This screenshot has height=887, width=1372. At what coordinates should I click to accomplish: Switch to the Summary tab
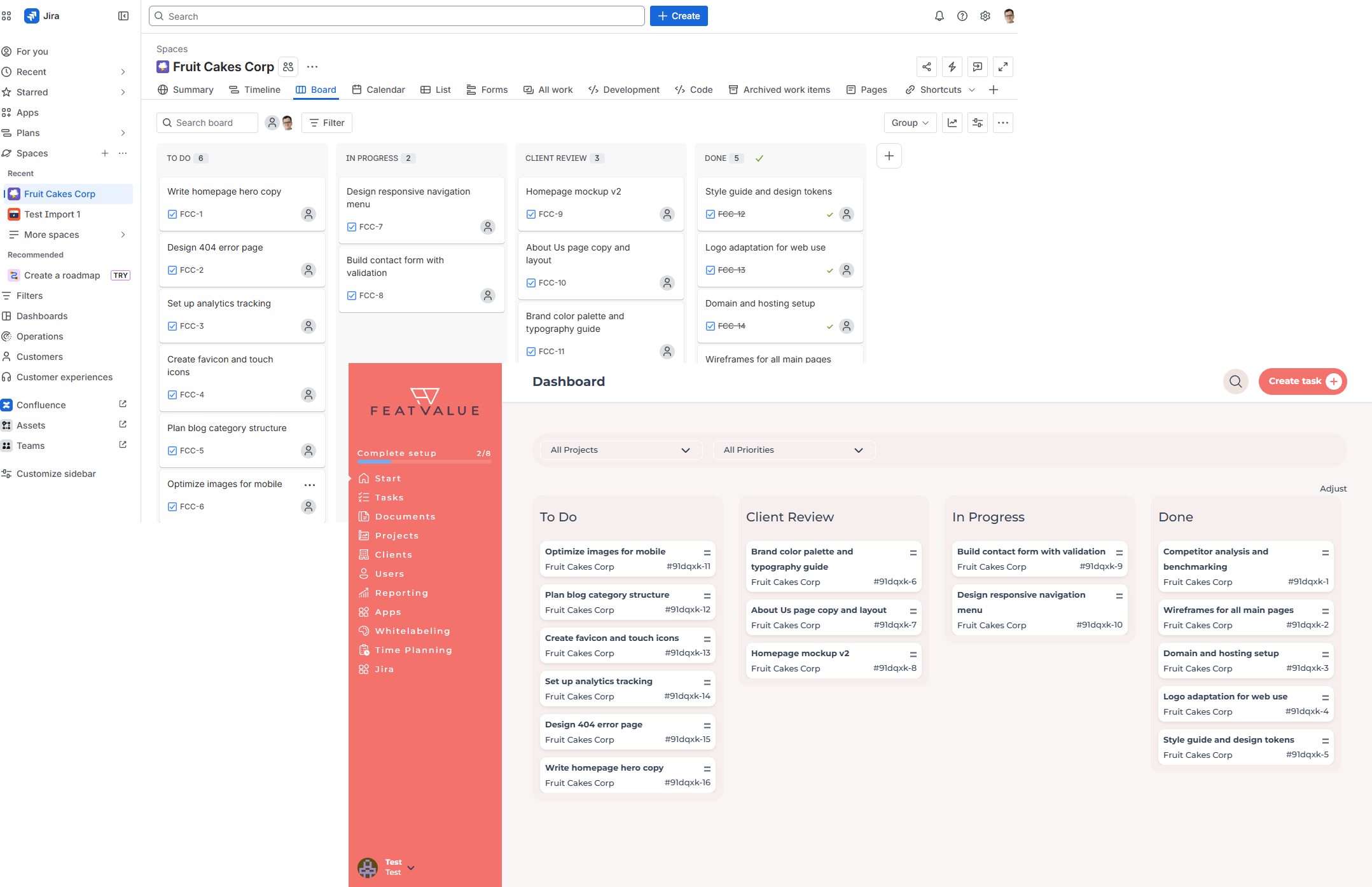click(186, 90)
